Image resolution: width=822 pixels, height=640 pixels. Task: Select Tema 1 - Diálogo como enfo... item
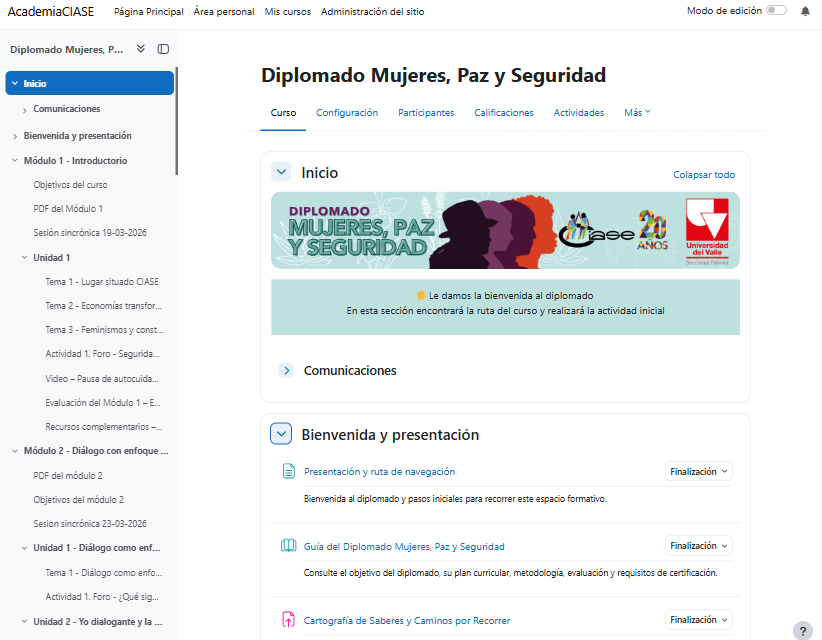103,572
